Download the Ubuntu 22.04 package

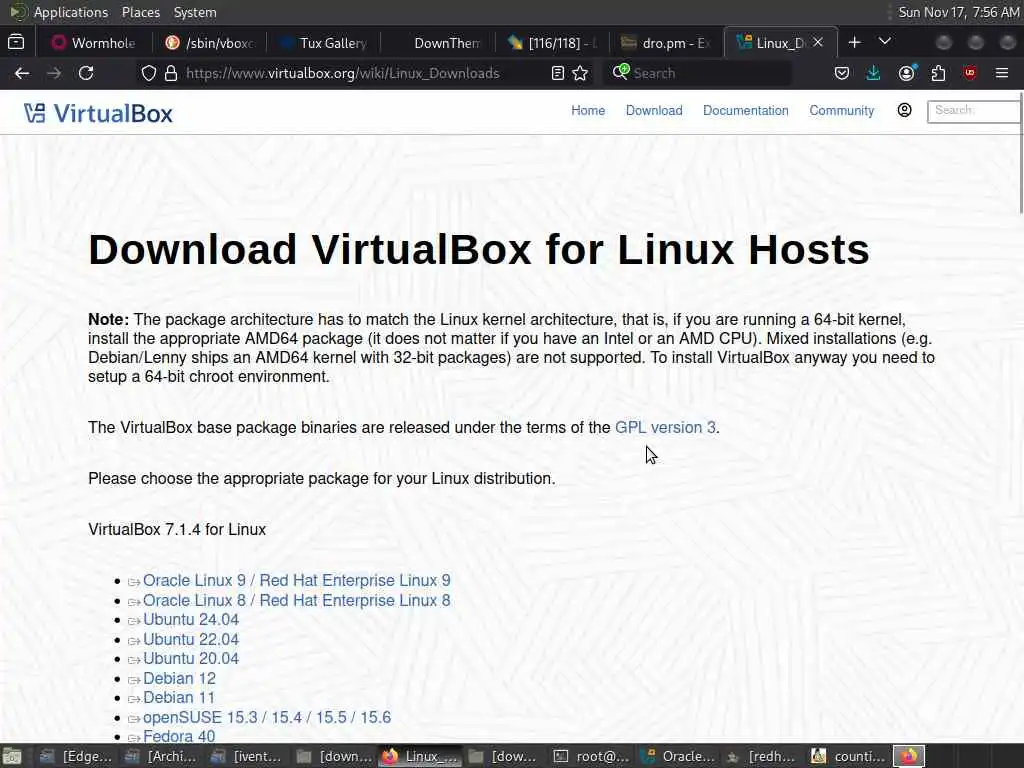[191, 639]
